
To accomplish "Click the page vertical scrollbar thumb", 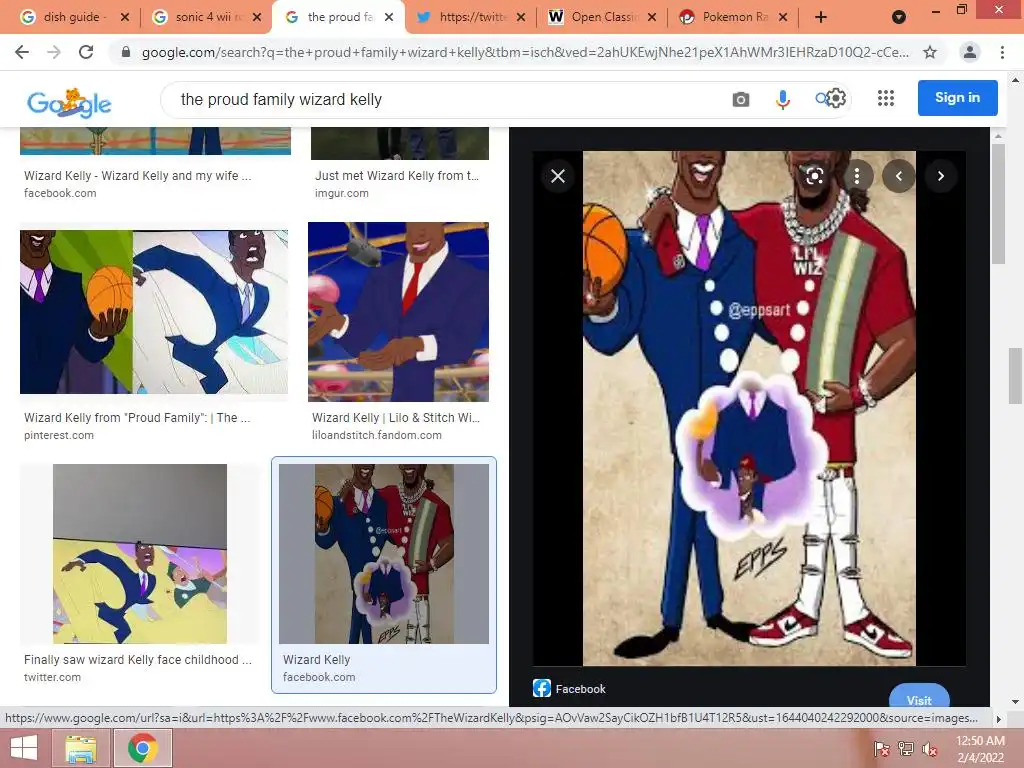I will coord(1015,376).
